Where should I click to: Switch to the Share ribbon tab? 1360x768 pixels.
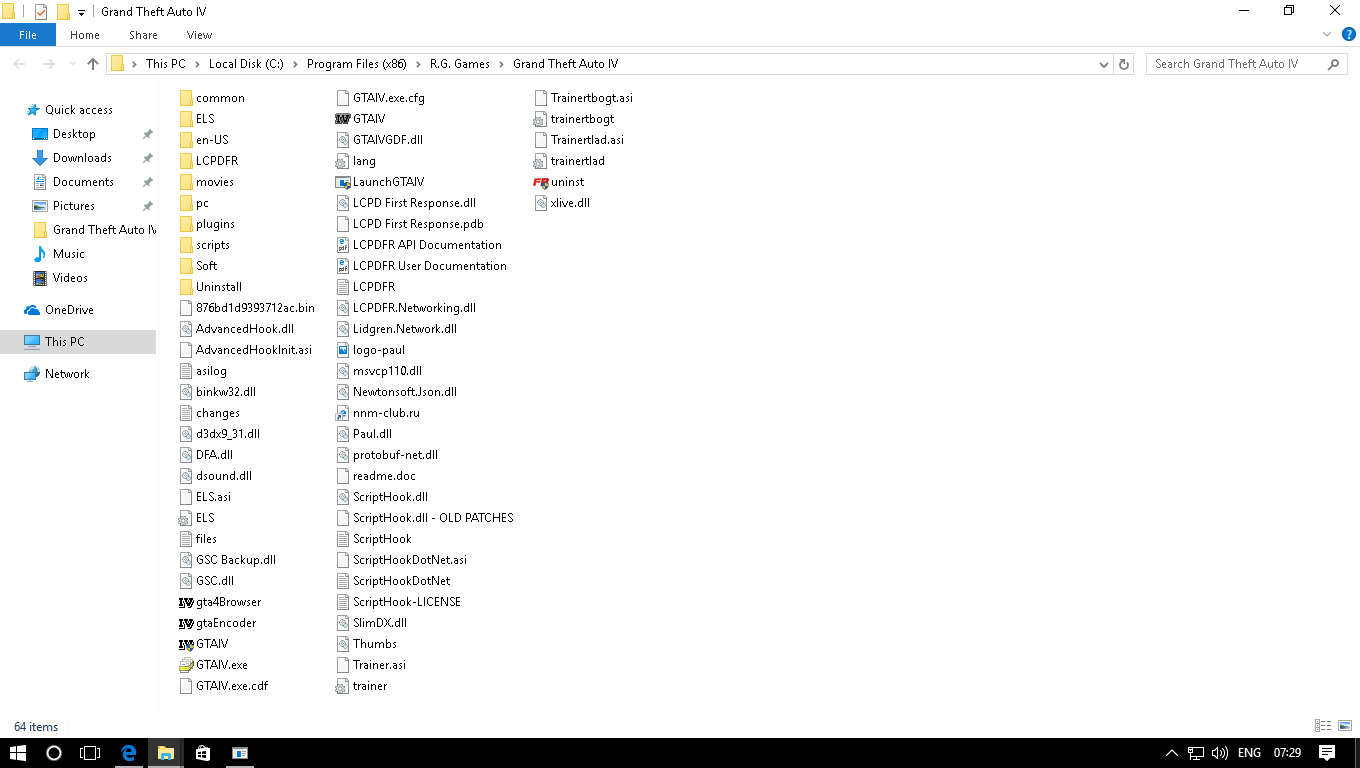point(143,35)
